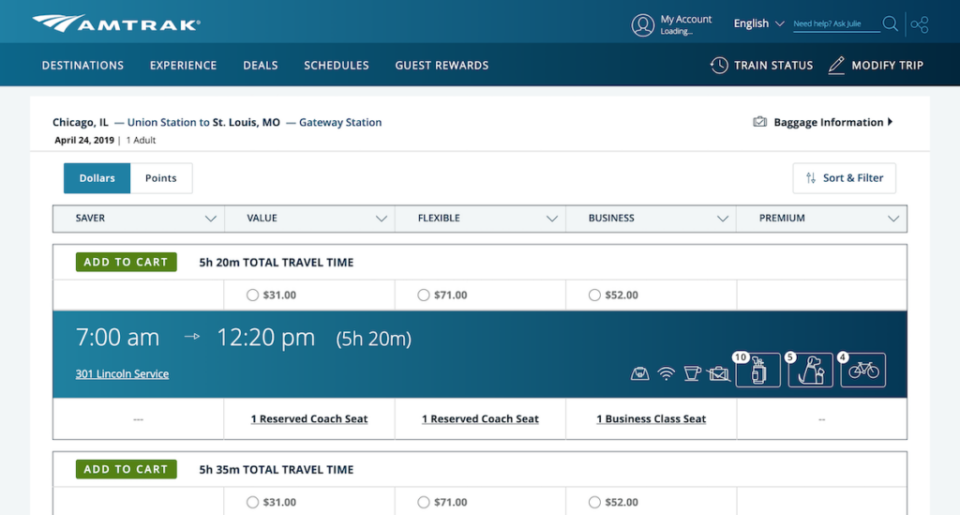This screenshot has width=960, height=515.
Task: Click the search magnifier icon
Action: 890,24
